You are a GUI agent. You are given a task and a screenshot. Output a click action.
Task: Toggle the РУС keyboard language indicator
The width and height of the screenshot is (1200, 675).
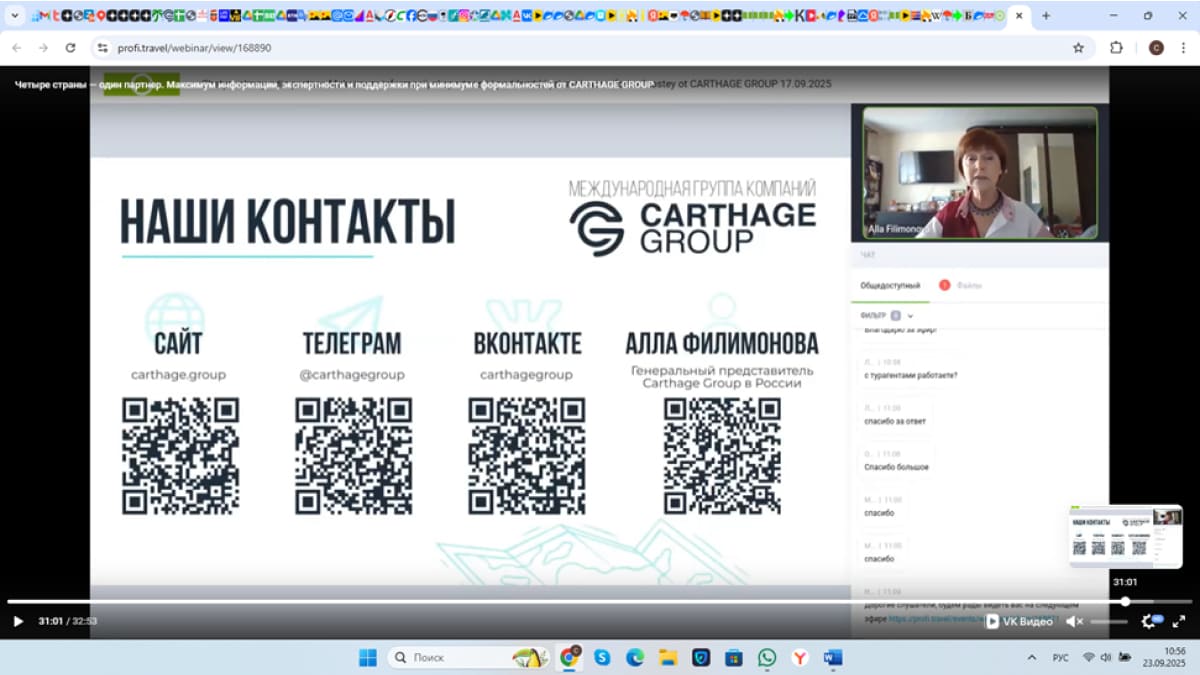[x=1061, y=657]
